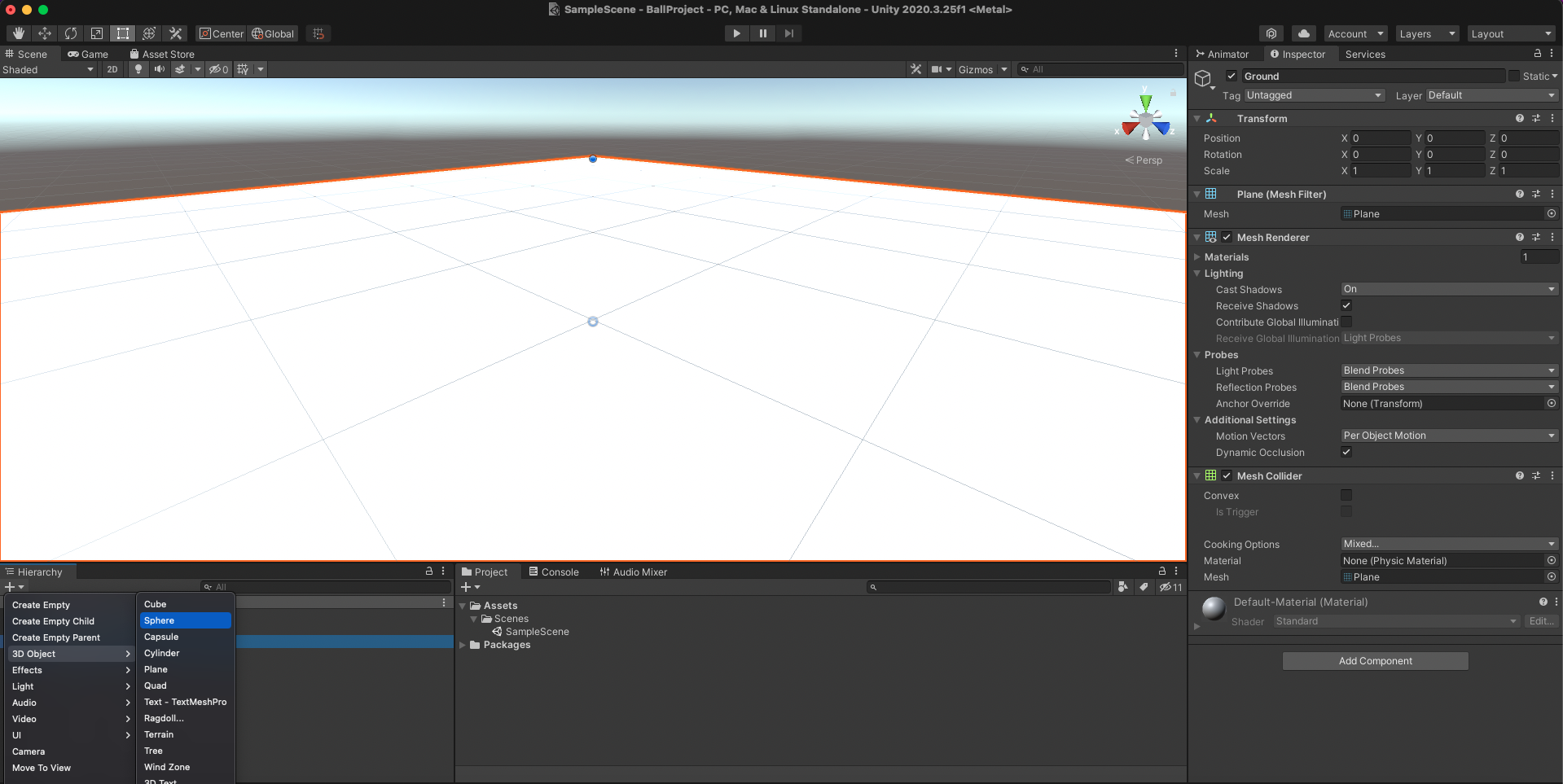1563x784 pixels.
Task: Select the Move tool
Action: [45, 33]
